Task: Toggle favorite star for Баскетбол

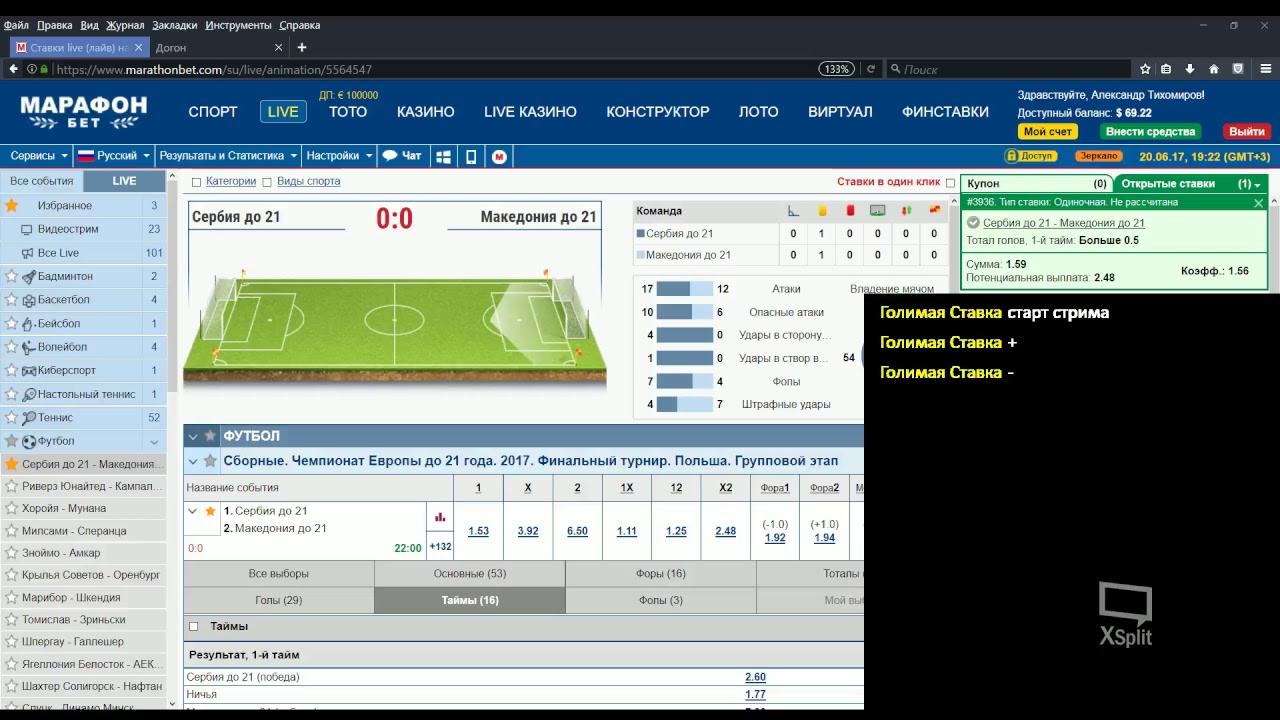Action: tap(12, 300)
